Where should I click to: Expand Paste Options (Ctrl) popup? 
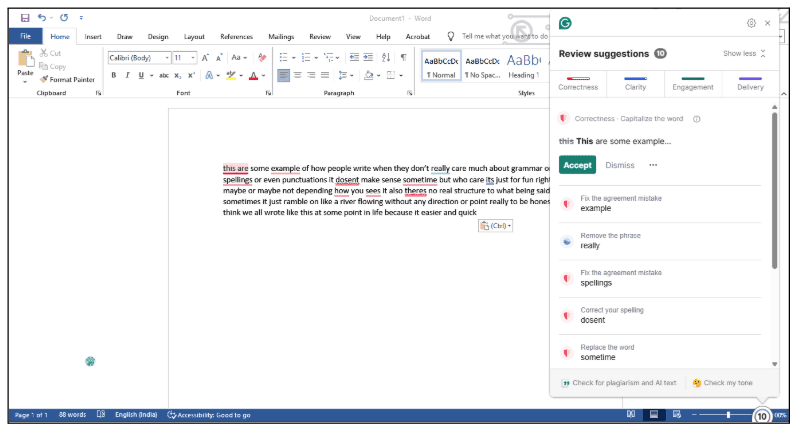495,226
